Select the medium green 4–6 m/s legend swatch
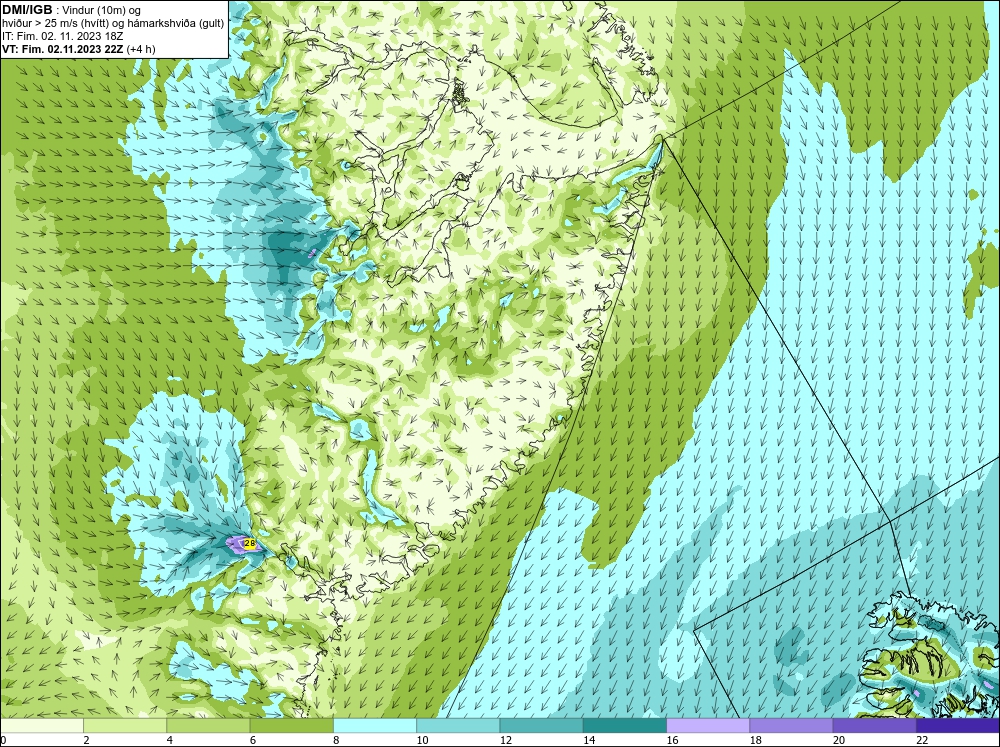The width and height of the screenshot is (1000, 747). click(209, 726)
